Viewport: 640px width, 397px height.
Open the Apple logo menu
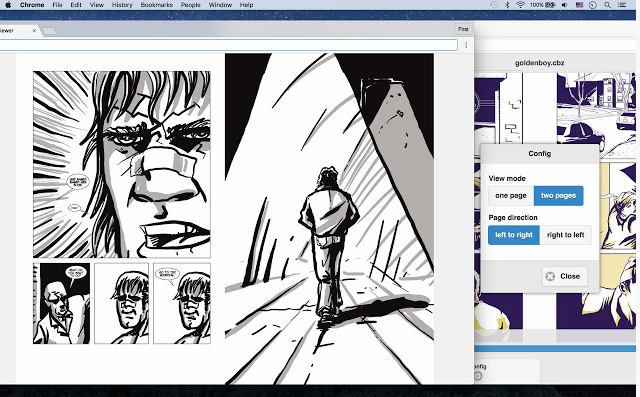click(x=8, y=5)
